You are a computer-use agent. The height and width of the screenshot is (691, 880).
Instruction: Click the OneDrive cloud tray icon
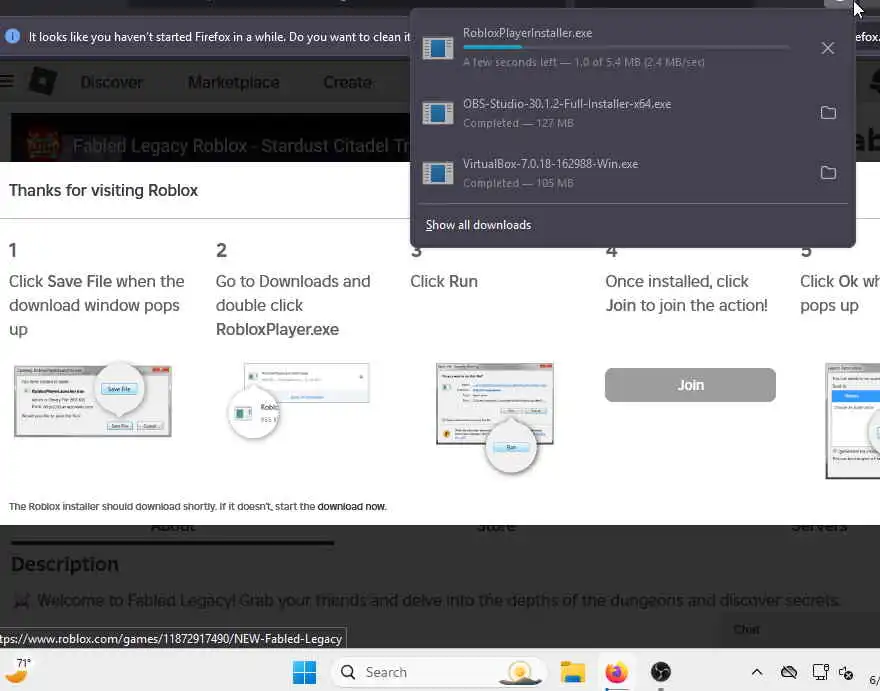pyautogui.click(x=789, y=672)
